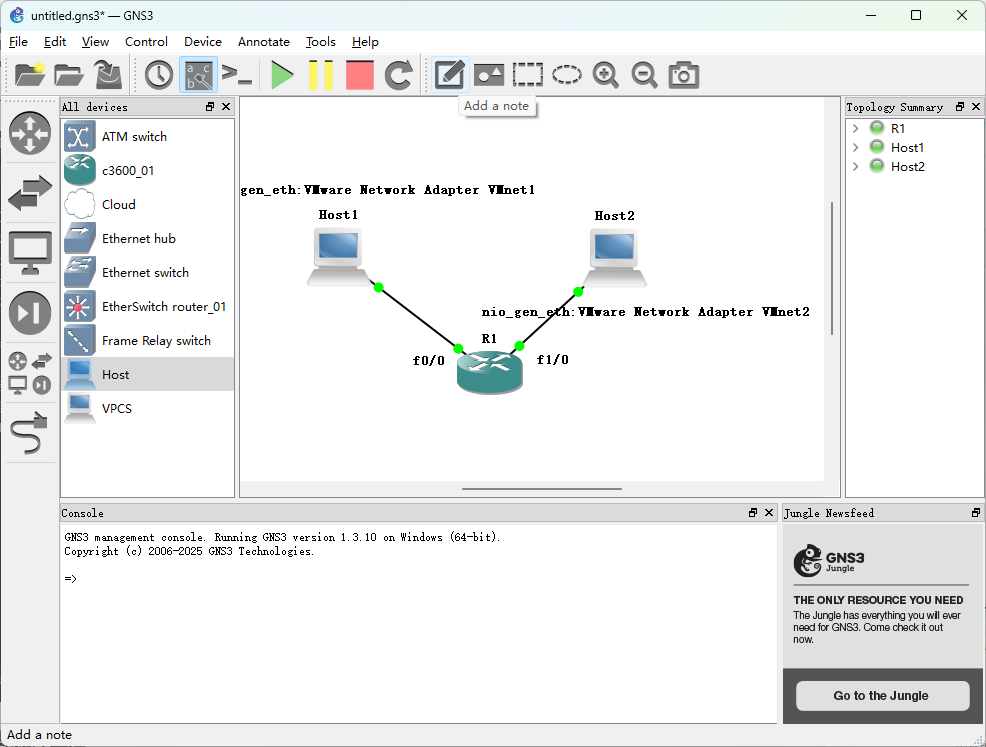Select ATM switch device
The height and width of the screenshot is (747, 986).
(x=147, y=136)
